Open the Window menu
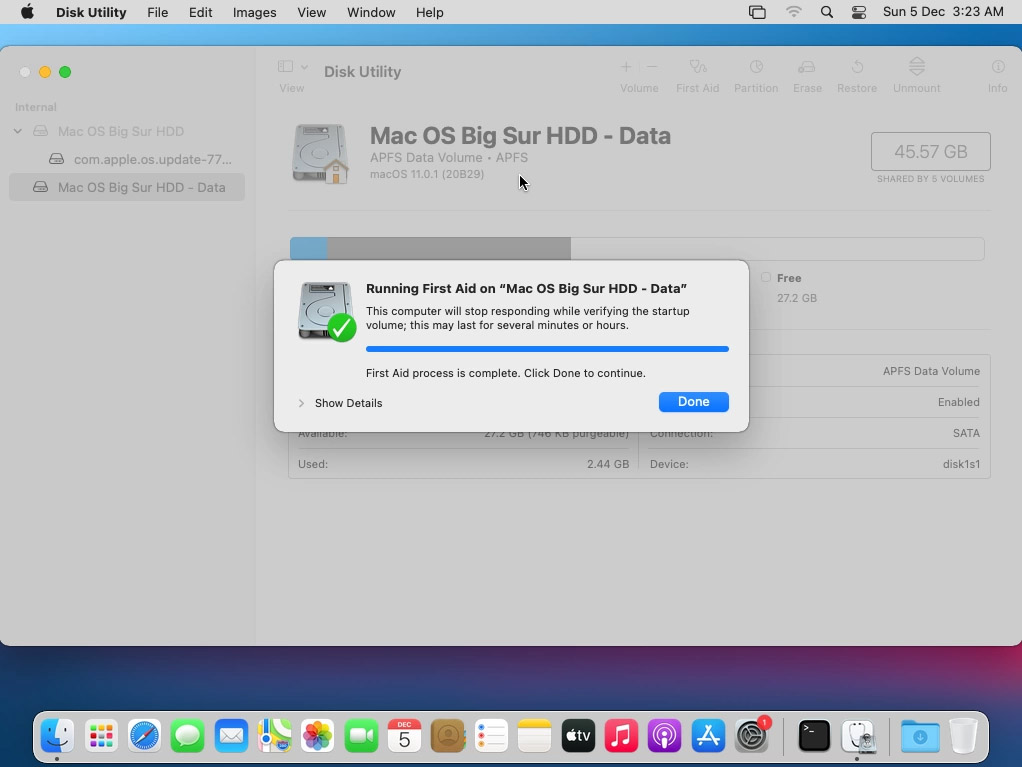This screenshot has height=767, width=1022. [x=371, y=12]
